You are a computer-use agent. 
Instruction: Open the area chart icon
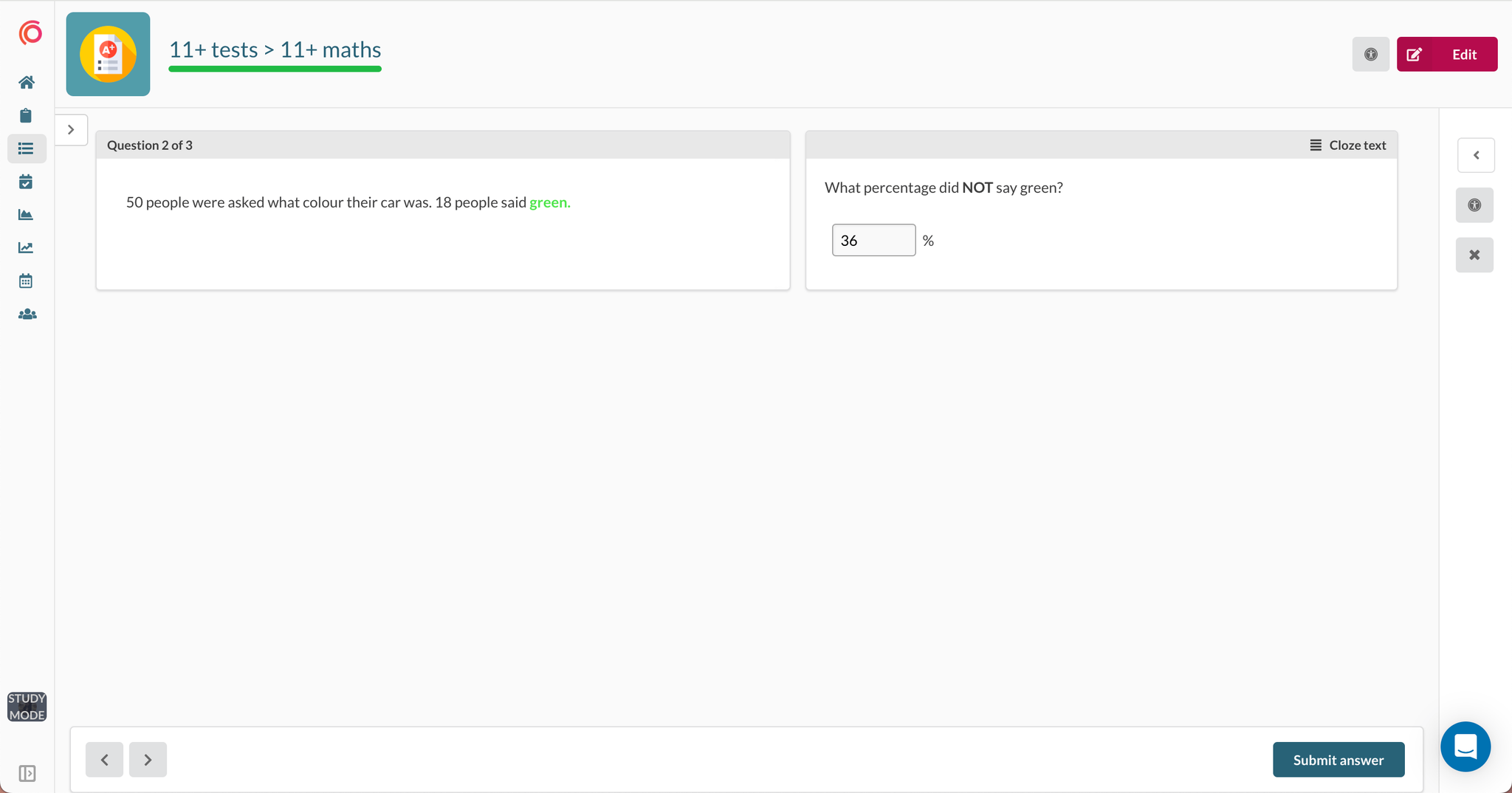click(x=26, y=215)
